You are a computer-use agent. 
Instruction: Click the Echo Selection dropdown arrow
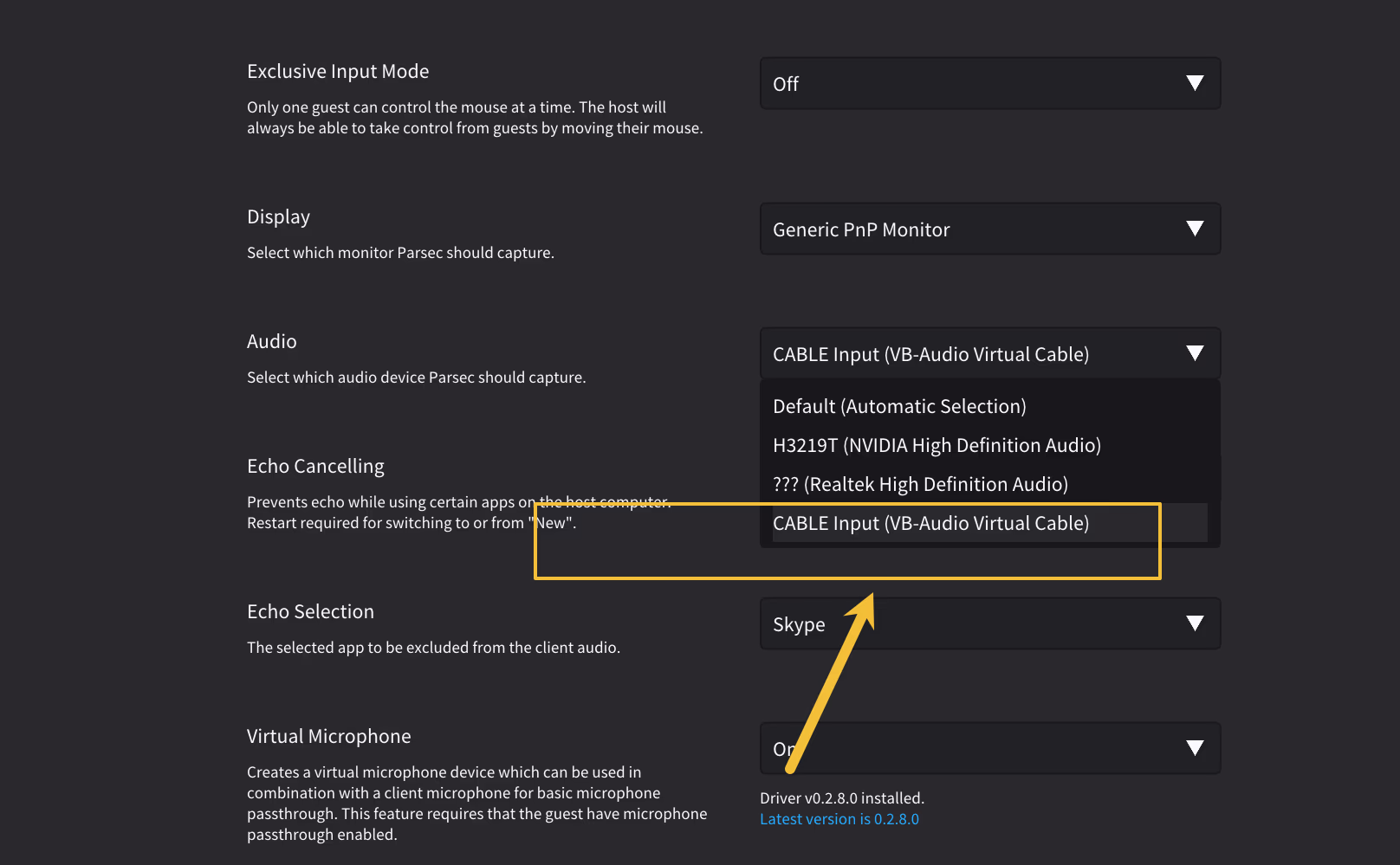point(1195,623)
